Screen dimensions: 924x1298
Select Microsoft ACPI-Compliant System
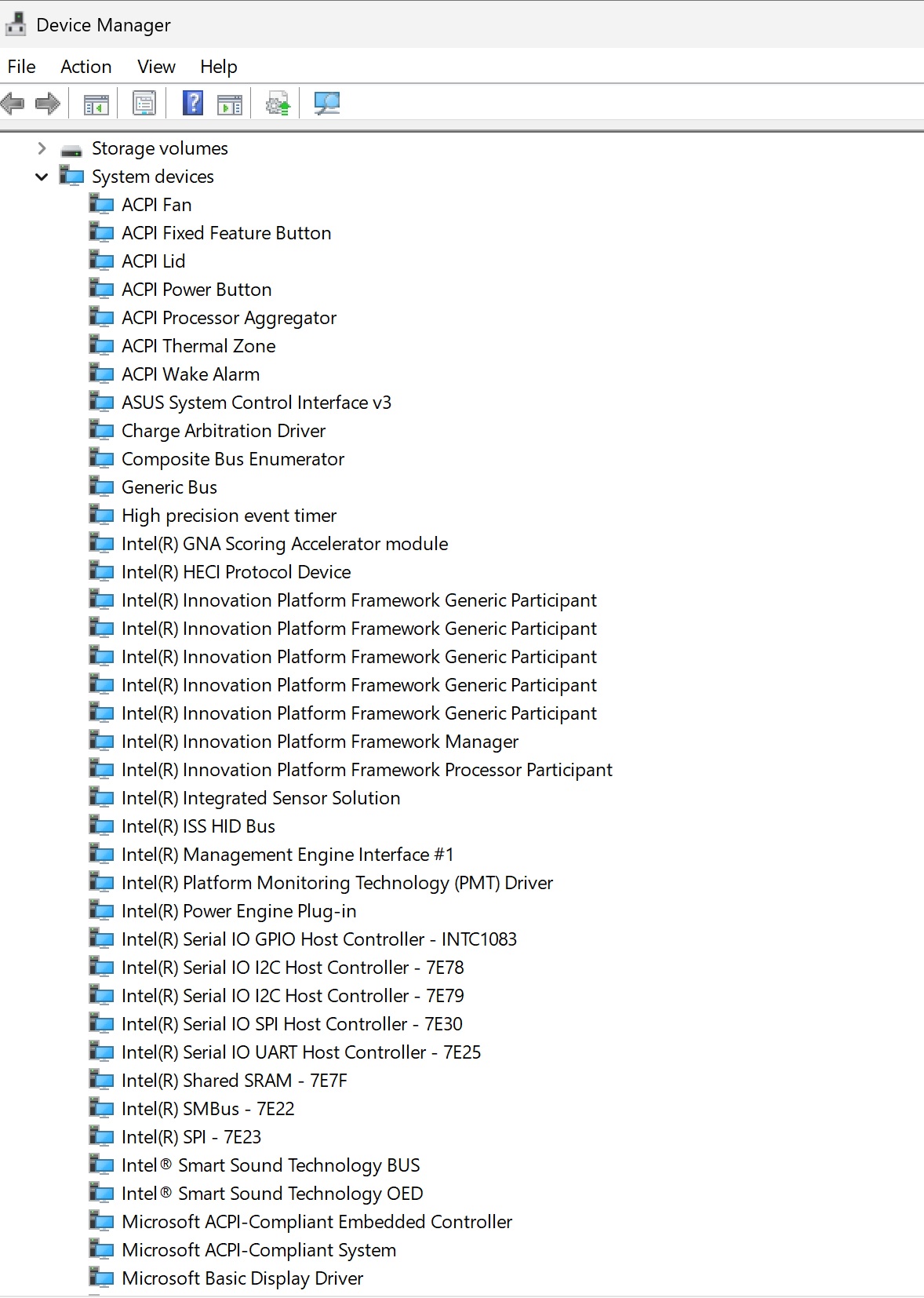coord(259,1250)
